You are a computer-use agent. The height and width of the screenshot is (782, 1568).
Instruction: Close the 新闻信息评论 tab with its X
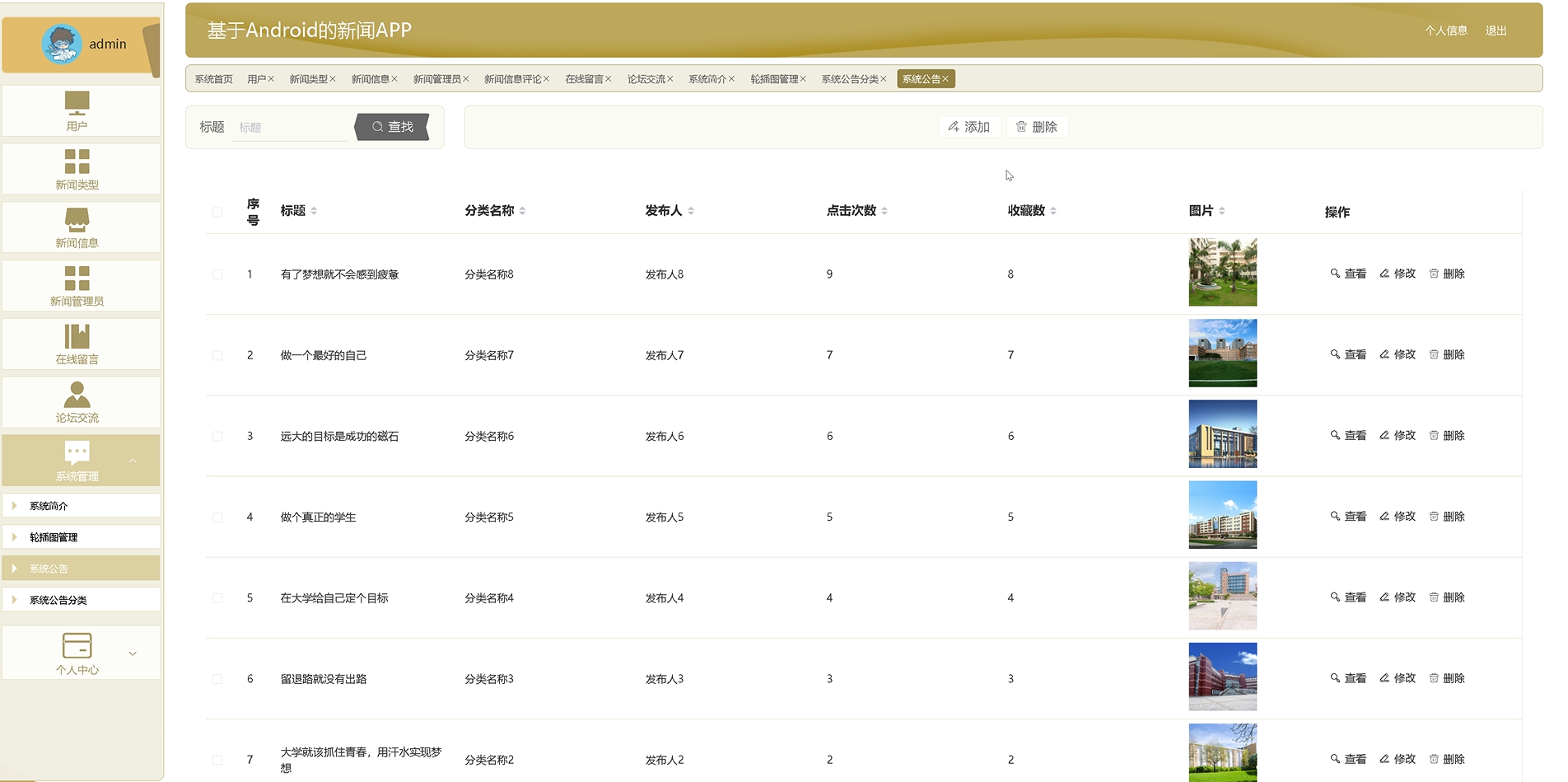point(546,79)
